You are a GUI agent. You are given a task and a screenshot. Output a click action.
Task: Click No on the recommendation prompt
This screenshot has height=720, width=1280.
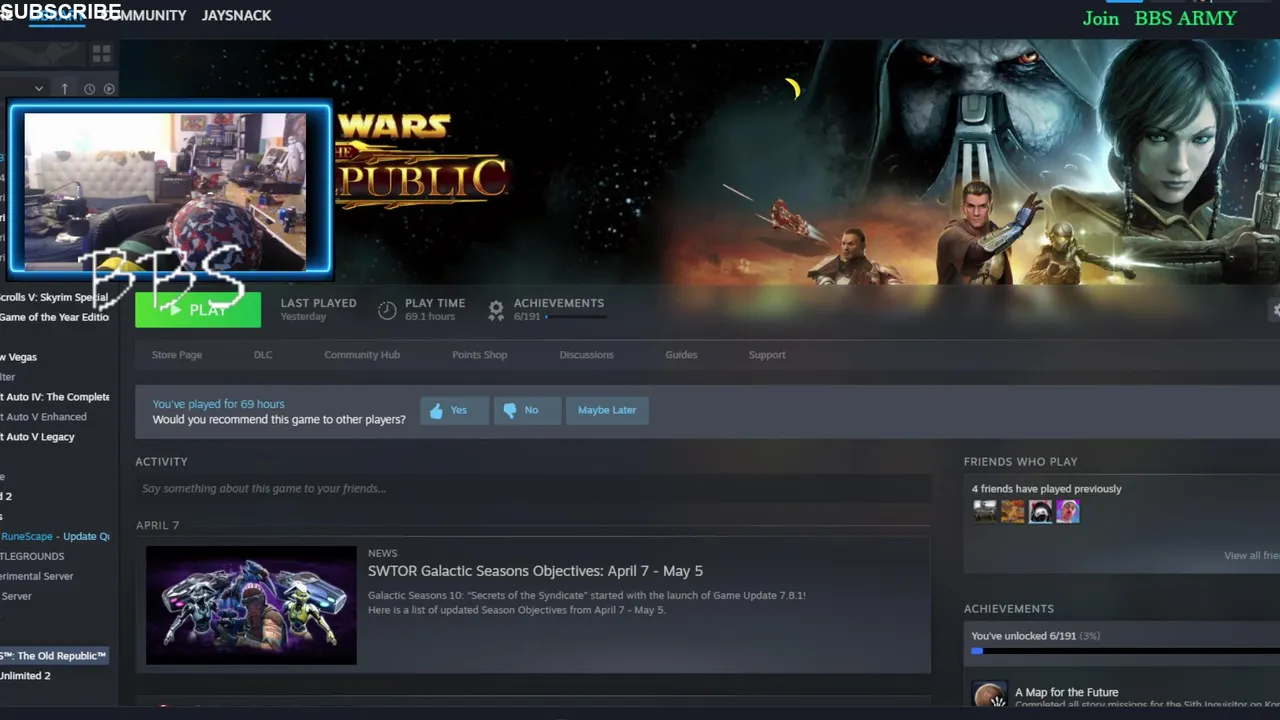[527, 410]
